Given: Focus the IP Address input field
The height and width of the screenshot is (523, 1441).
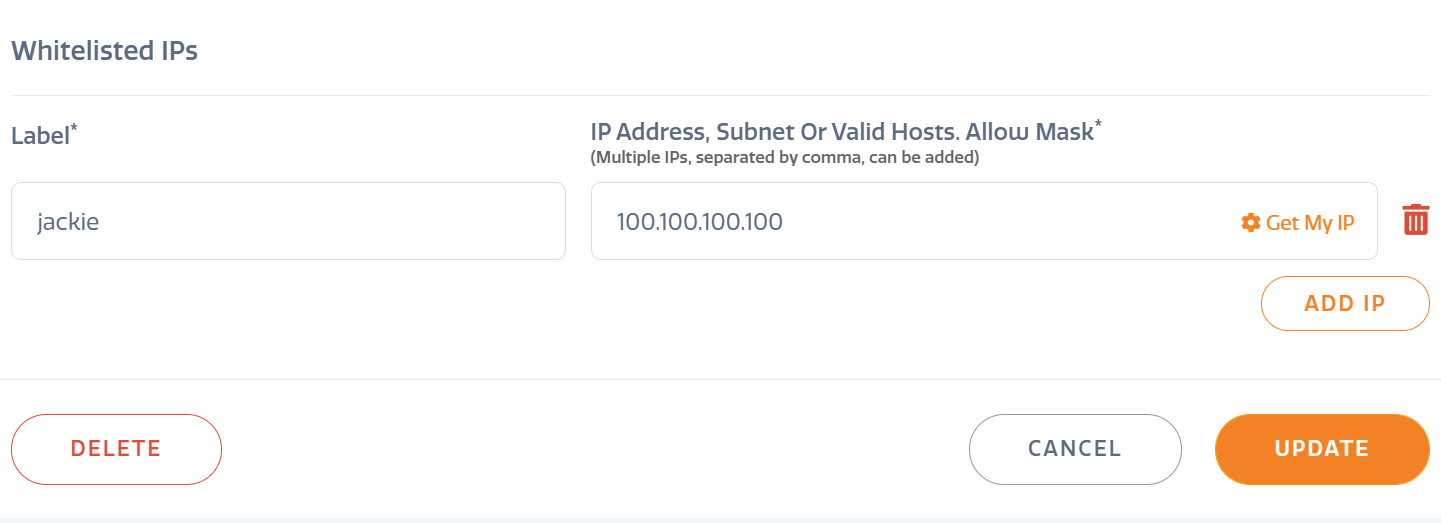Looking at the screenshot, I should tap(984, 221).
